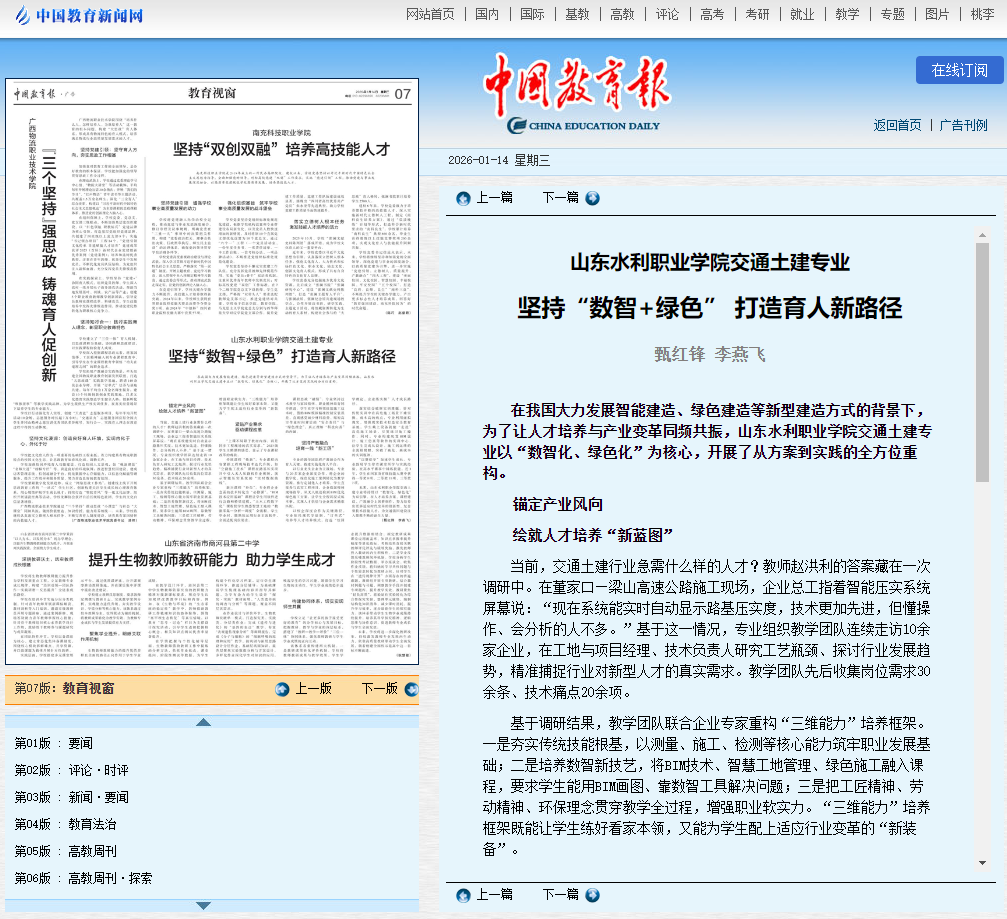Follow the 返回首页 link
The image size is (1007, 919).
[897, 125]
